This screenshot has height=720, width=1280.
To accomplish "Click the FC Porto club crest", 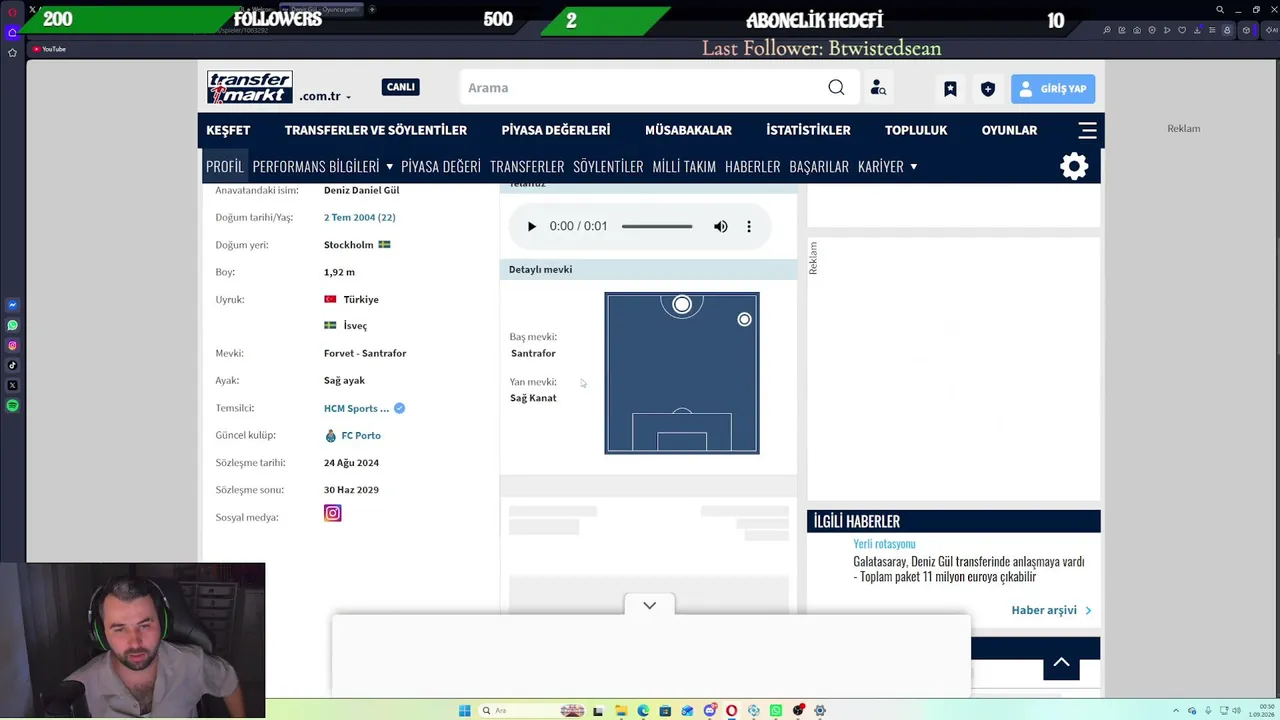I will click(x=331, y=436).
